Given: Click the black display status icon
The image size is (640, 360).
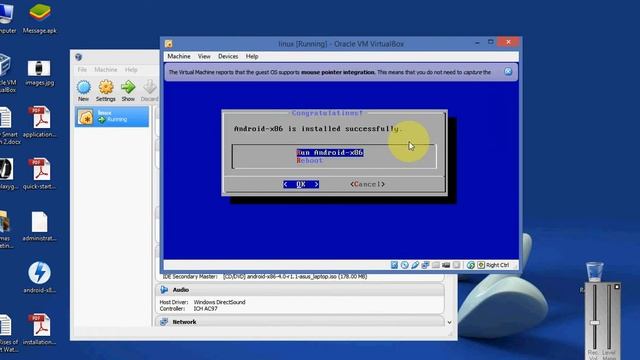Looking at the screenshot, I should coord(446,265).
